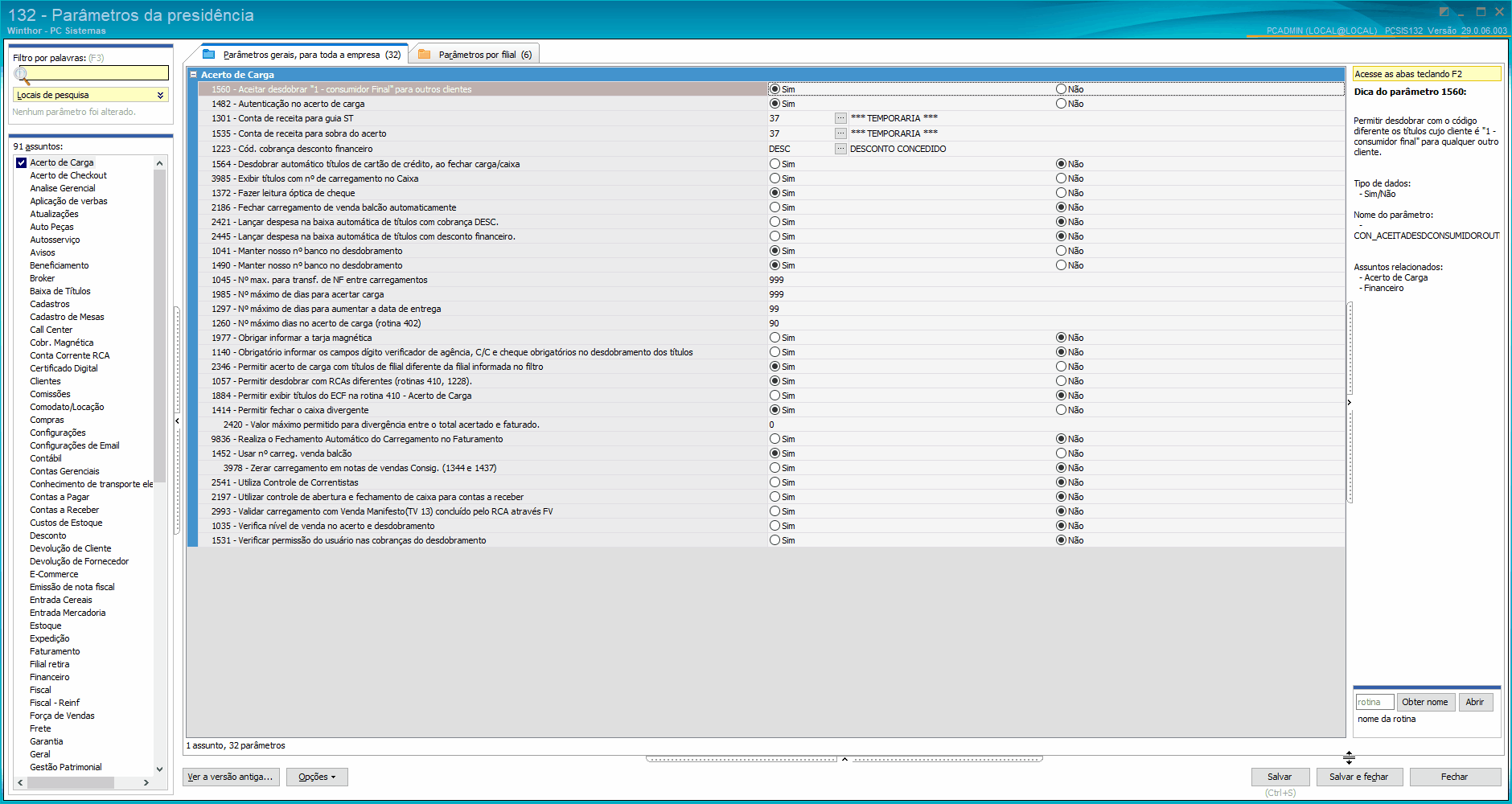Open lookup button for parameter 1301
The width and height of the screenshot is (1512, 804).
point(840,118)
